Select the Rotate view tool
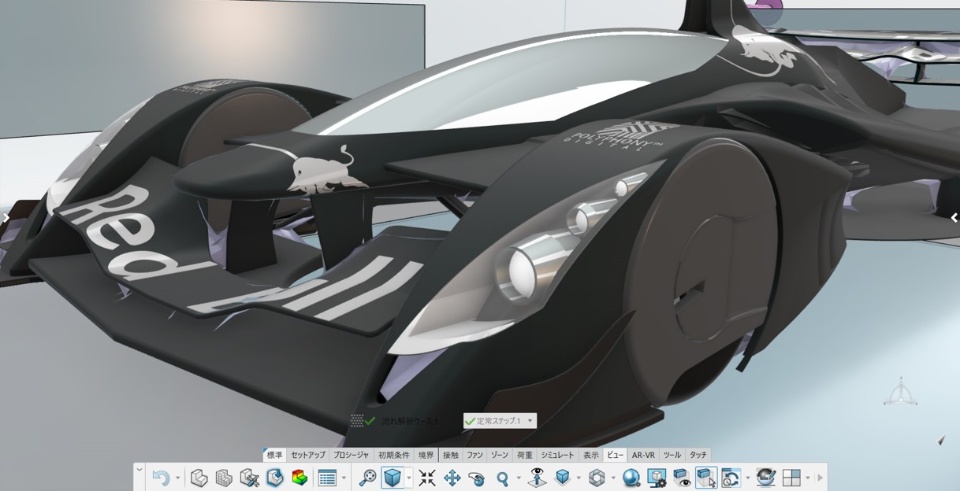Image resolution: width=960 pixels, height=491 pixels. (477, 478)
